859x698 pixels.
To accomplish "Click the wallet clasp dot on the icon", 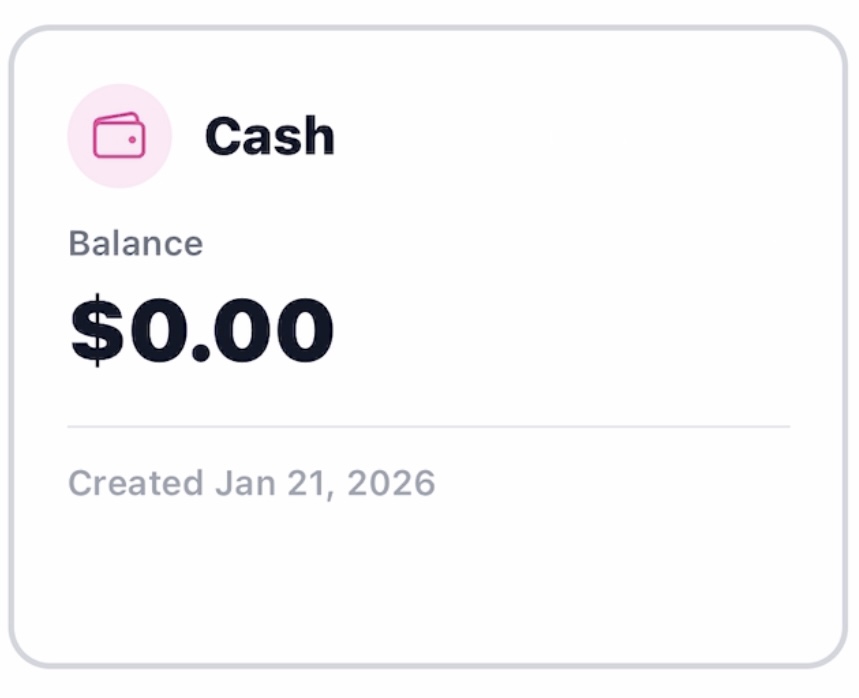I will click(135, 142).
